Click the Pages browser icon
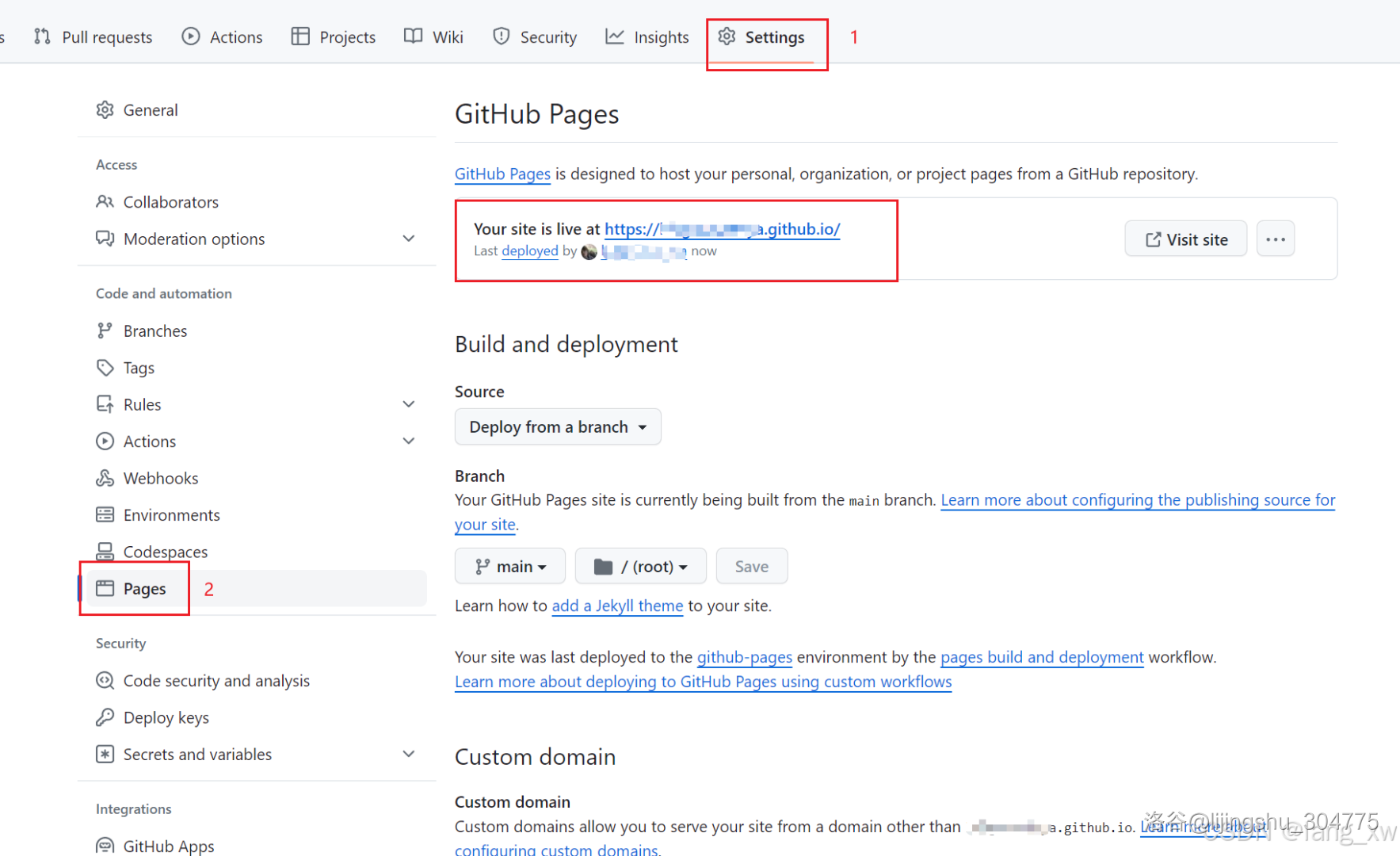The height and width of the screenshot is (856, 1400). pyautogui.click(x=105, y=588)
